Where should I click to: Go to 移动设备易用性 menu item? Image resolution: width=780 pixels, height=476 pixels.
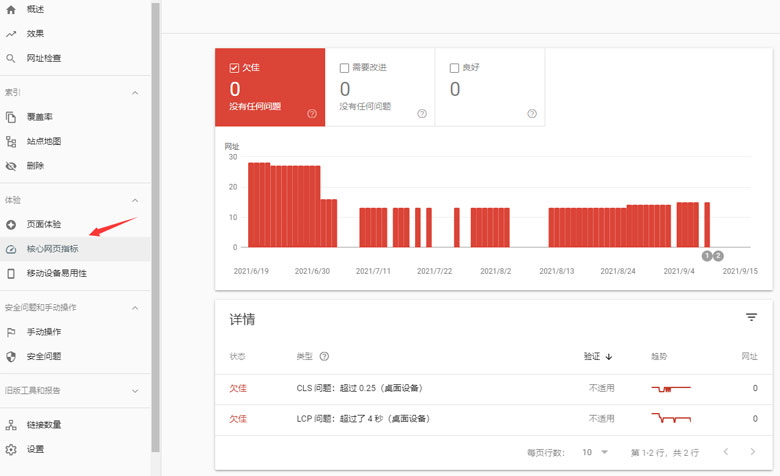56,273
